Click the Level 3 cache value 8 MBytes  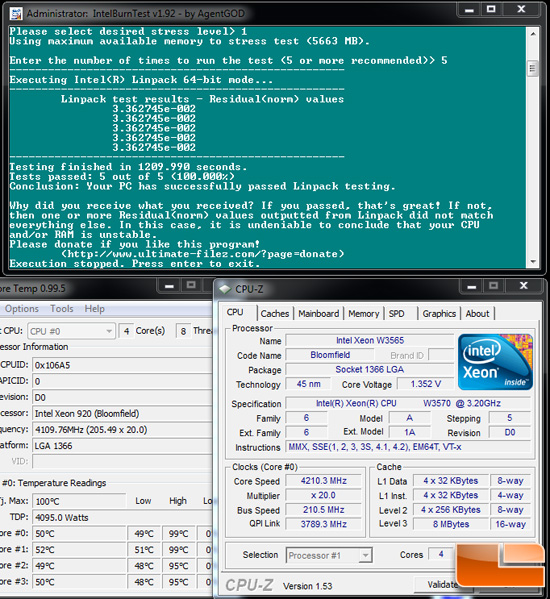(451, 524)
